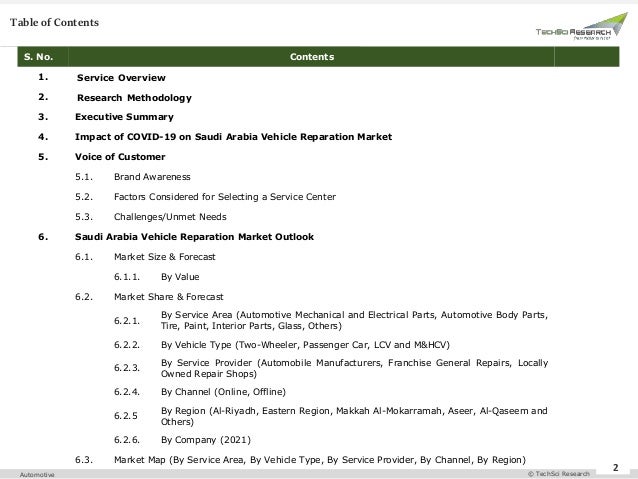638x479 pixels.
Task: Select the Executive Summary item
Action: point(124,117)
